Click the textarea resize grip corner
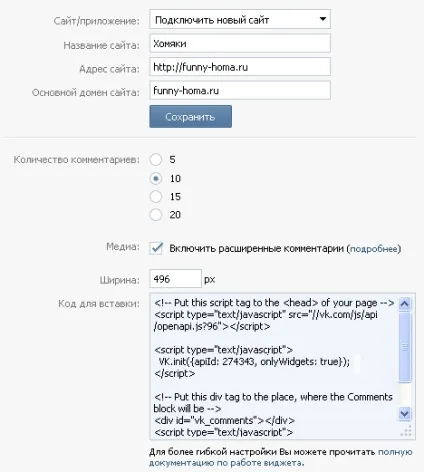This screenshot has height=472, width=424. tap(406, 431)
